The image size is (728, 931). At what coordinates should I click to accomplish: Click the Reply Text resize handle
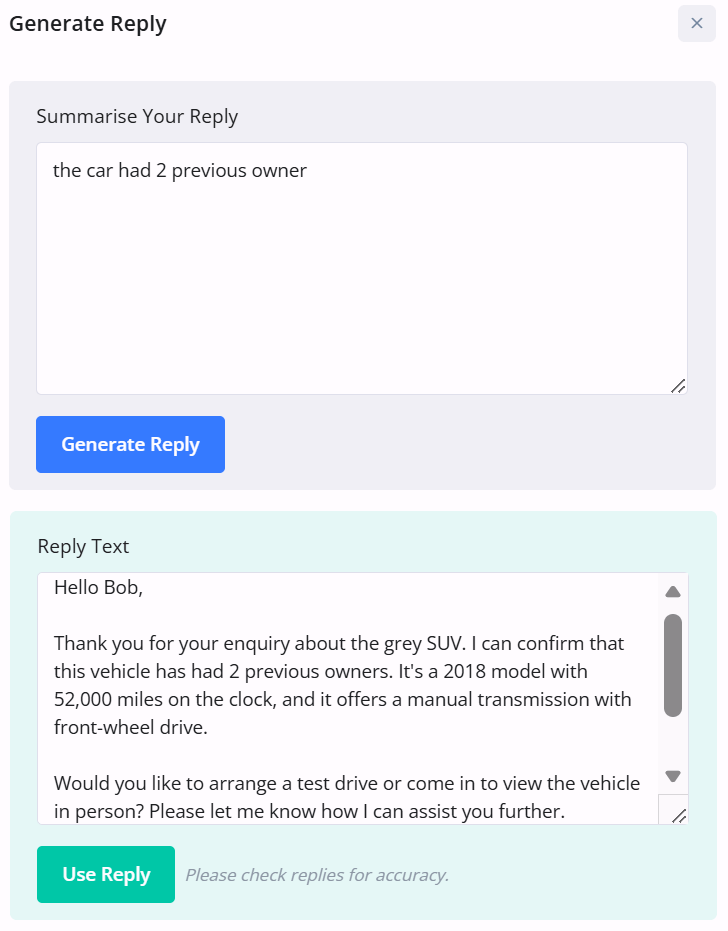coord(678,816)
